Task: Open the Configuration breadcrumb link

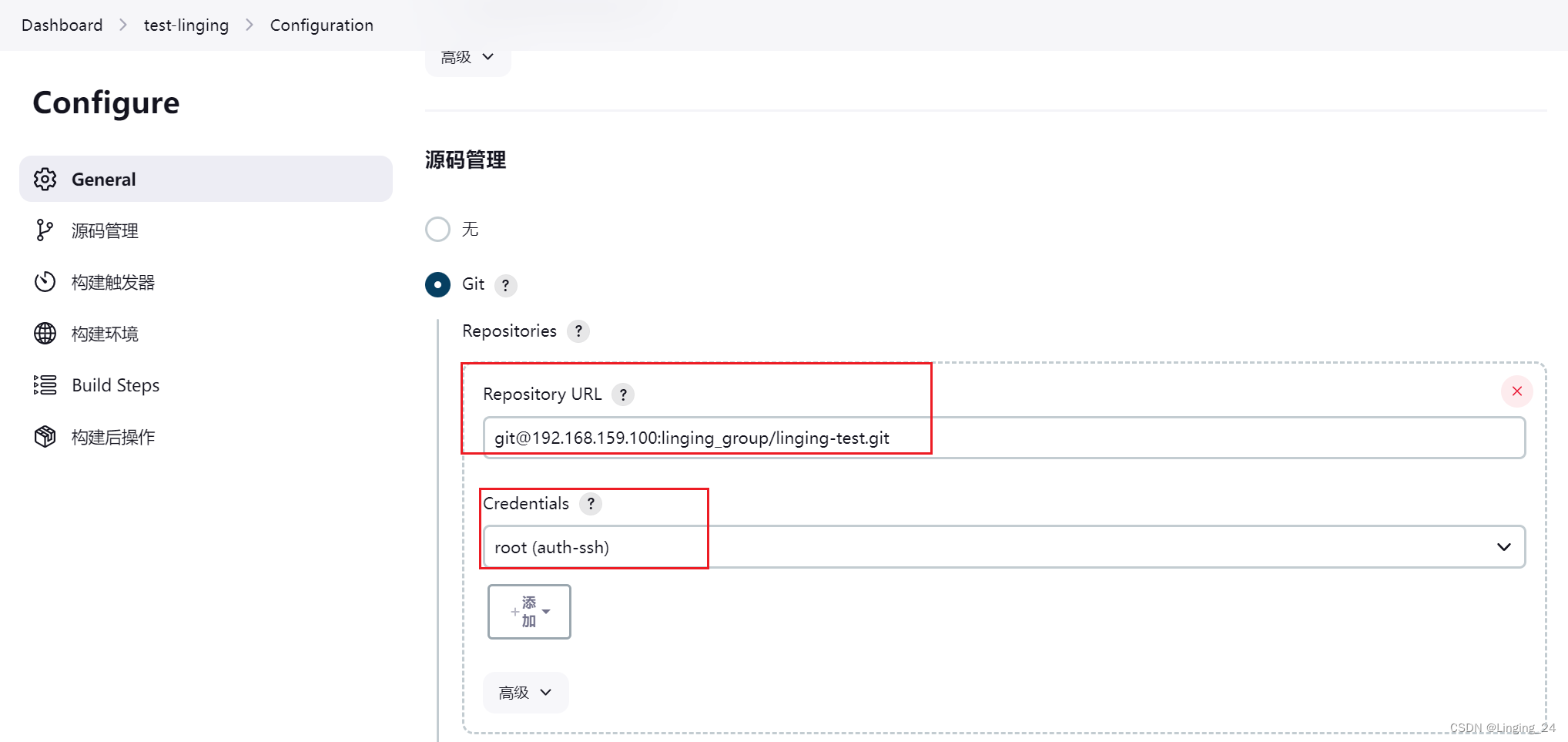Action: tap(321, 25)
